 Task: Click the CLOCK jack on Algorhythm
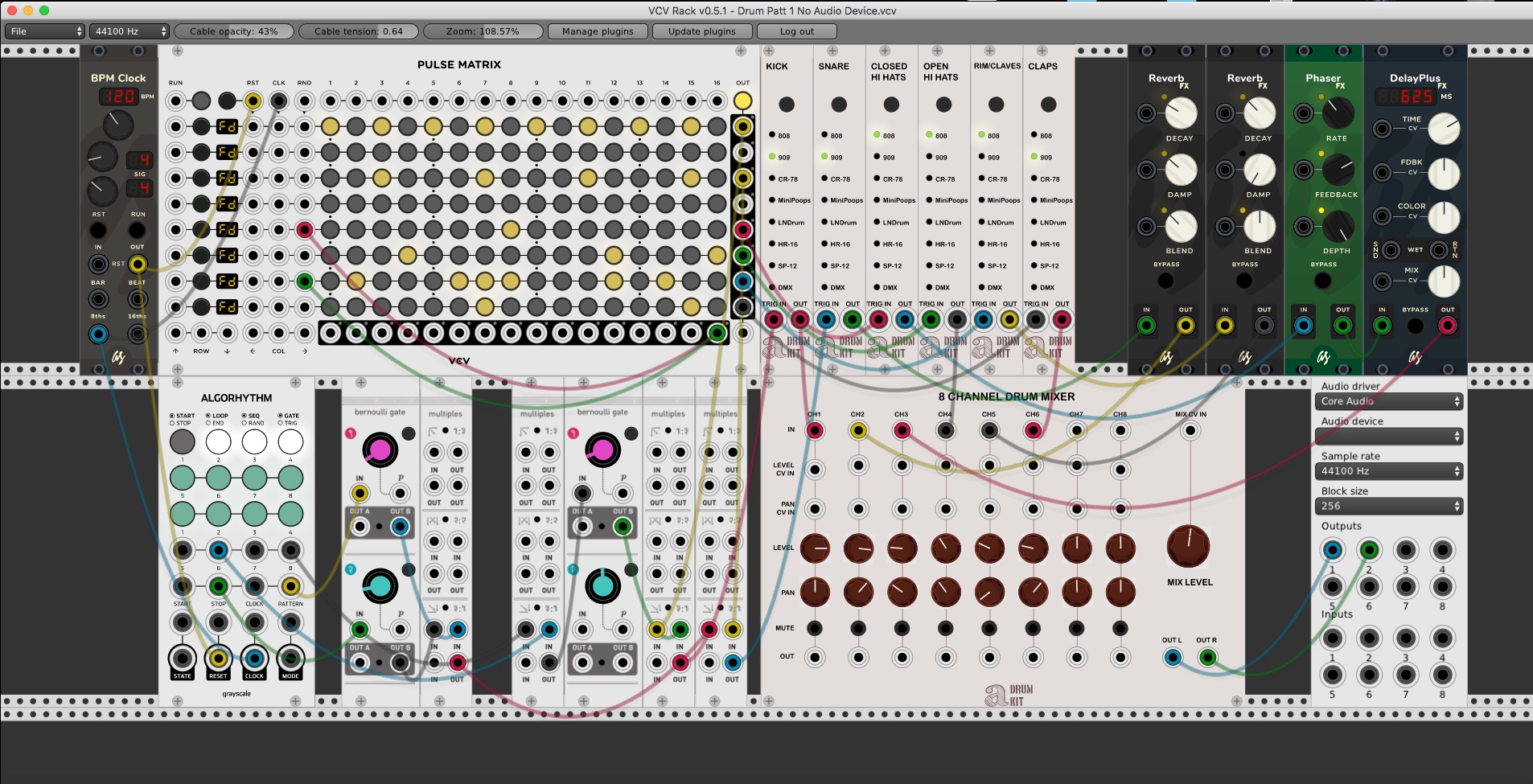pyautogui.click(x=254, y=659)
